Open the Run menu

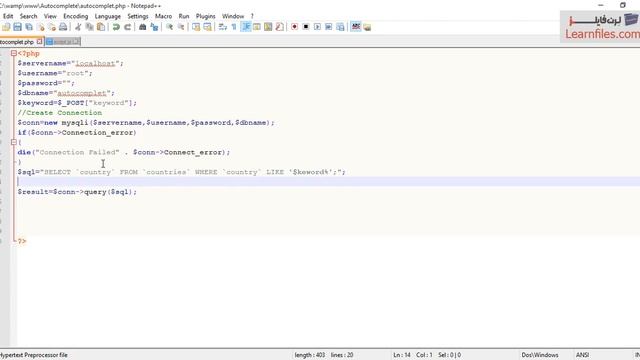click(184, 16)
